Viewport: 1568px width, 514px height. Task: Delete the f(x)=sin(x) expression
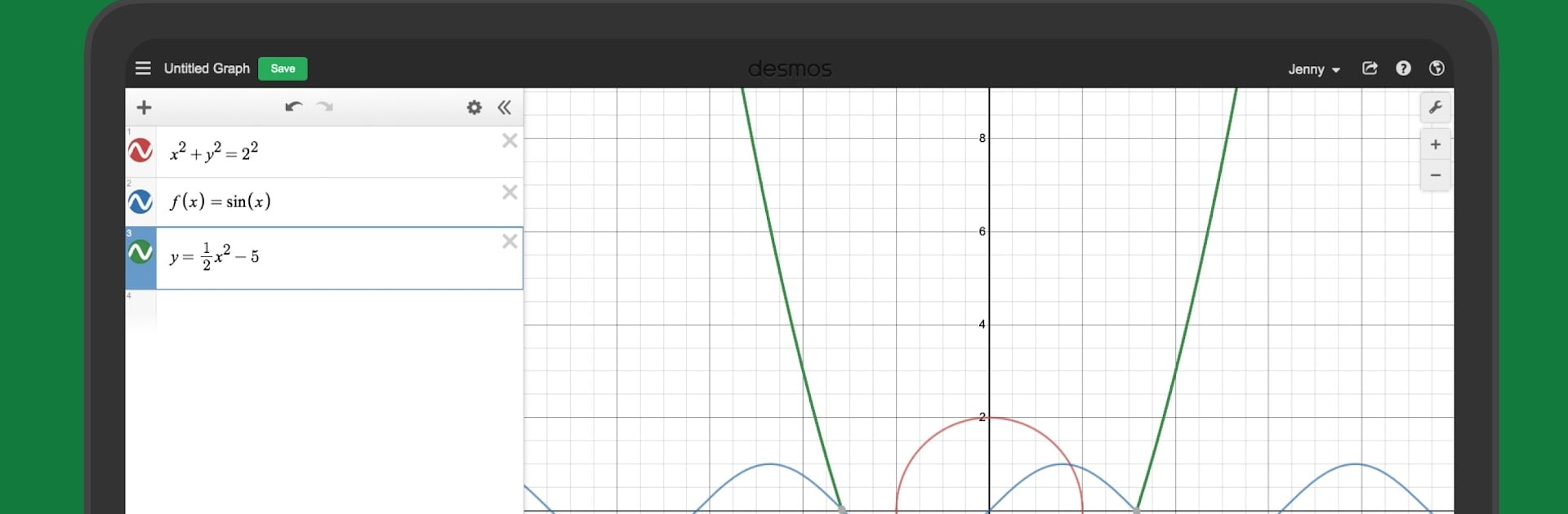(510, 192)
